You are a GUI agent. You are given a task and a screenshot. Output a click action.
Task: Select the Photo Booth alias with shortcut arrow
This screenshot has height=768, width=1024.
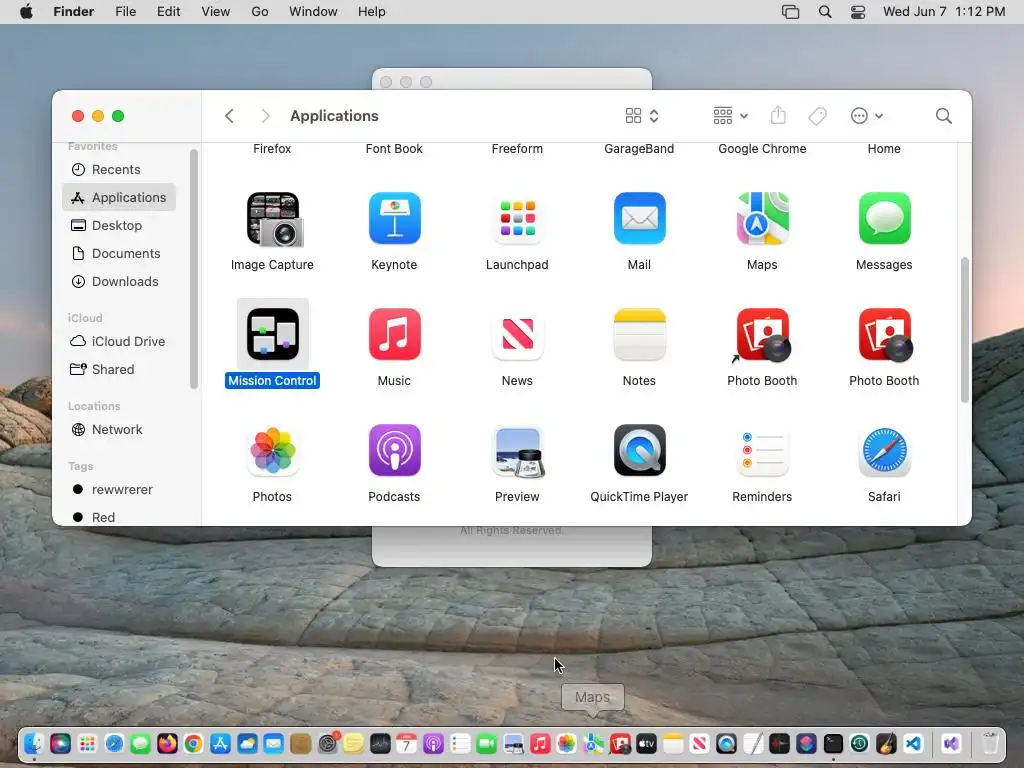[x=762, y=335]
